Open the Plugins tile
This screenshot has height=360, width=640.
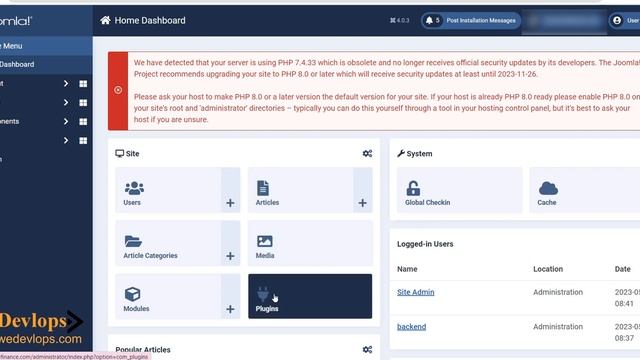click(310, 296)
